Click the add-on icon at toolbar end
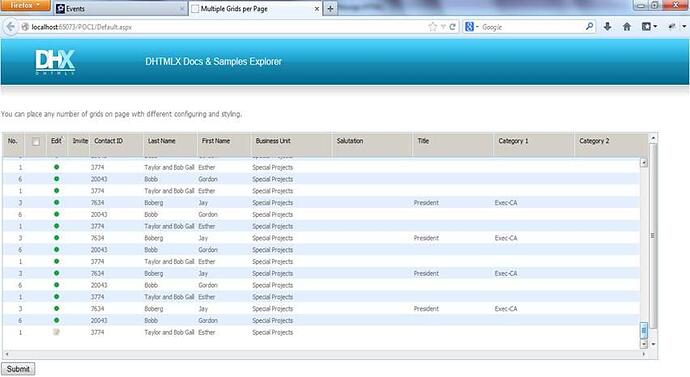This screenshot has height=377, width=690. 672,27
